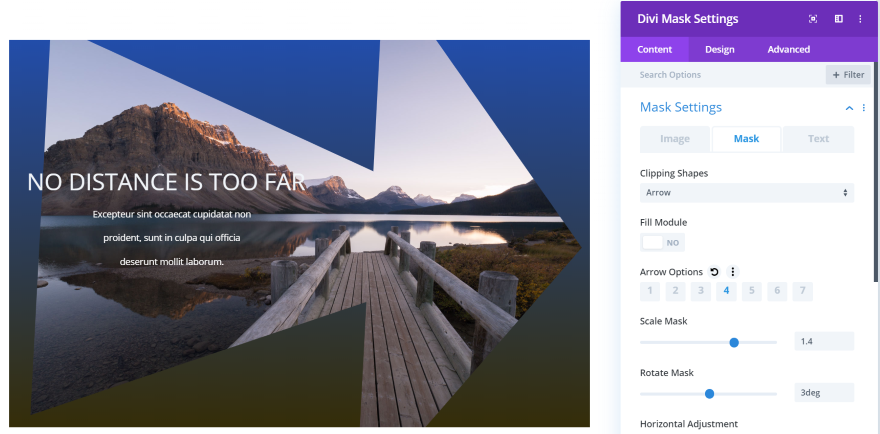The image size is (880, 434).
Task: Open Arrow Options three-dot menu
Action: tap(732, 272)
